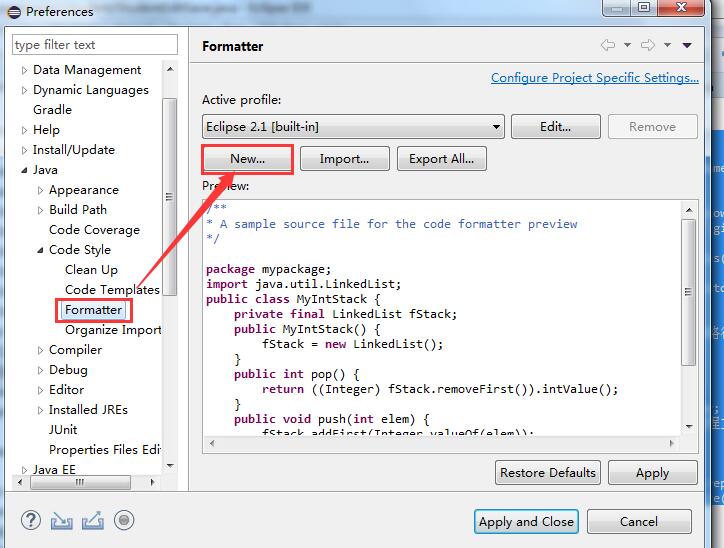This screenshot has height=548, width=724.
Task: Expand the Compiler tree node
Action: click(x=41, y=350)
